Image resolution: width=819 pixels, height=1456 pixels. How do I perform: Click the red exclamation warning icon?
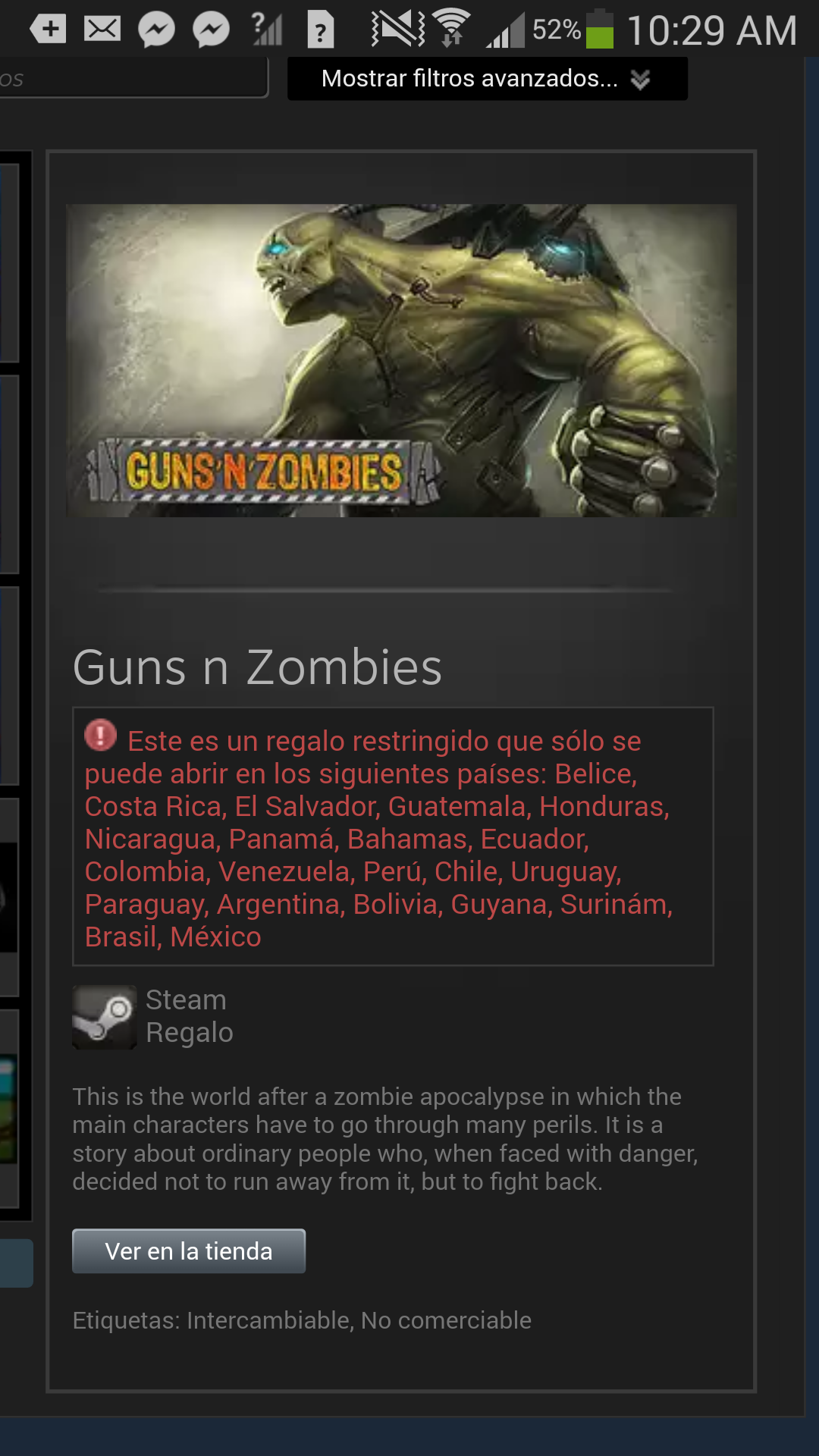point(100,735)
